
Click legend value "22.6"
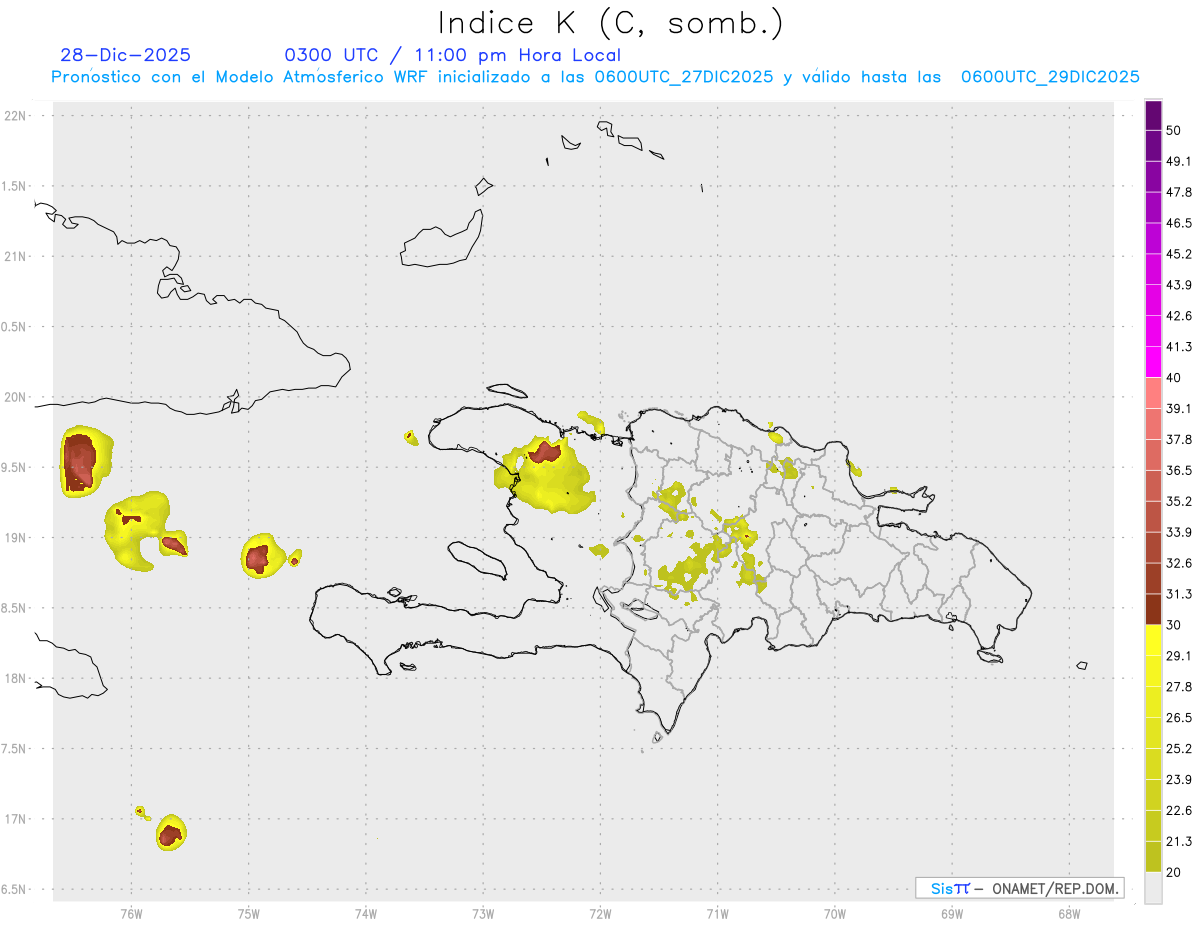pyautogui.click(x=1178, y=811)
